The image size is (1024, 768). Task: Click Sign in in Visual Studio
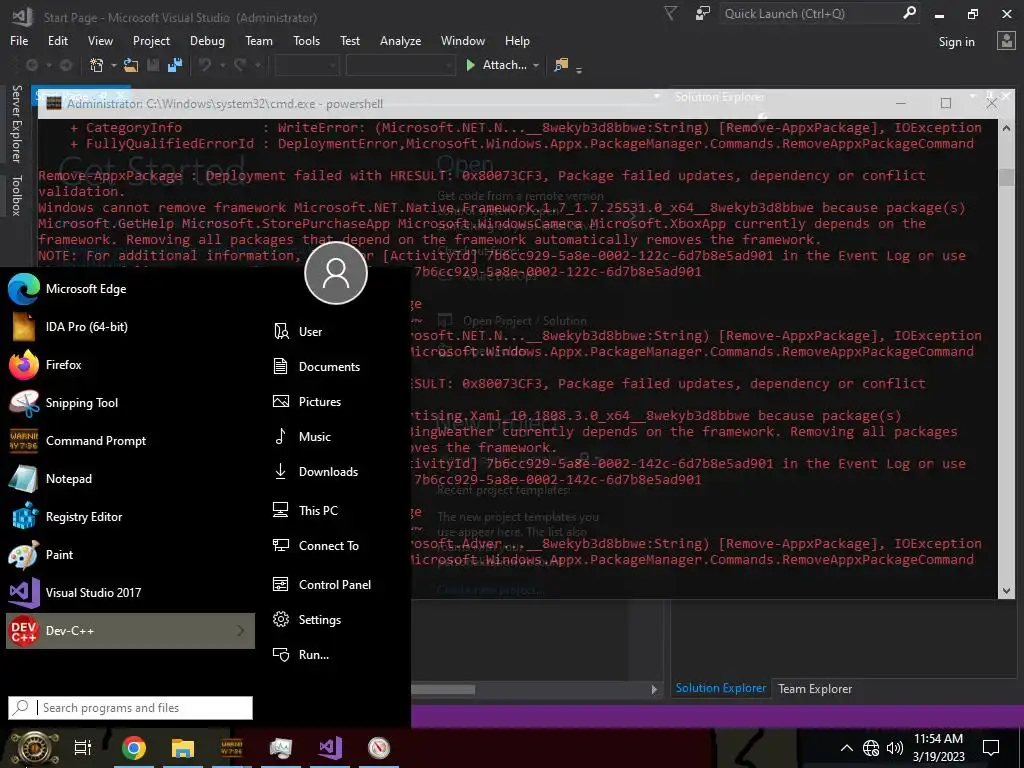pos(956,42)
